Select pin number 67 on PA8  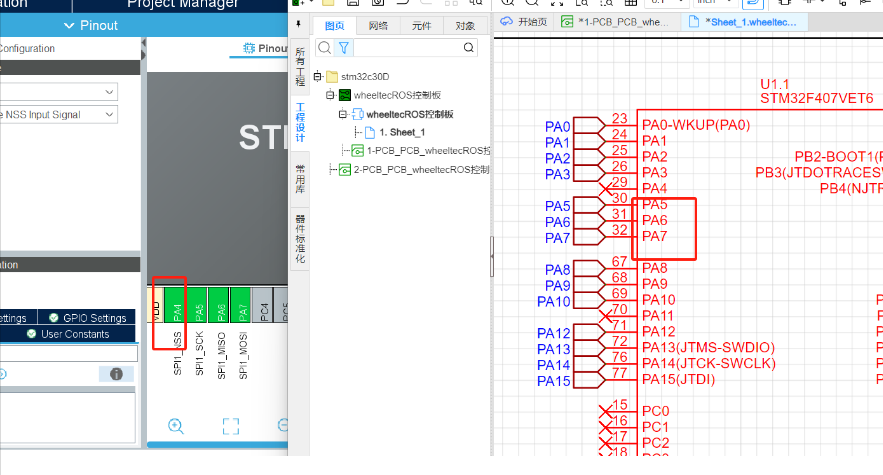click(619, 261)
